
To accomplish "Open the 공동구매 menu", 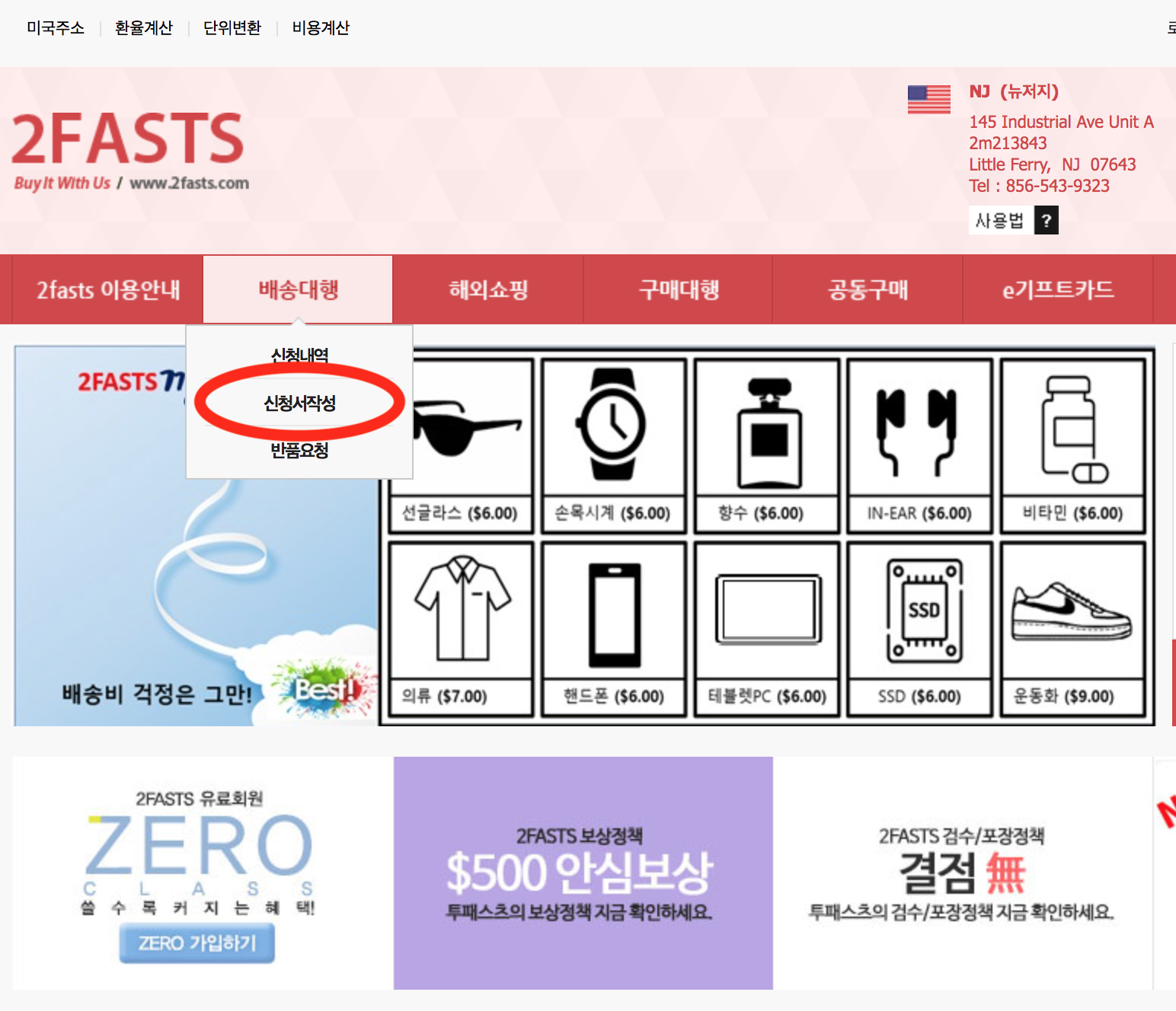I will point(868,290).
